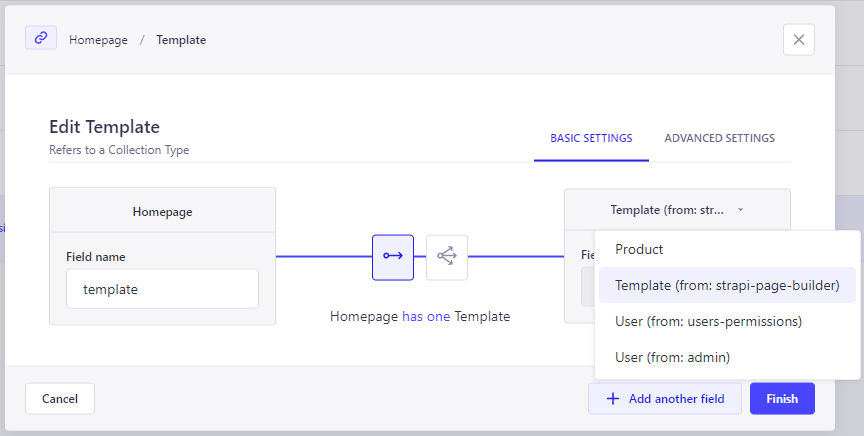Click the 'has one' relation text
The width and height of the screenshot is (864, 436).
coord(426,316)
